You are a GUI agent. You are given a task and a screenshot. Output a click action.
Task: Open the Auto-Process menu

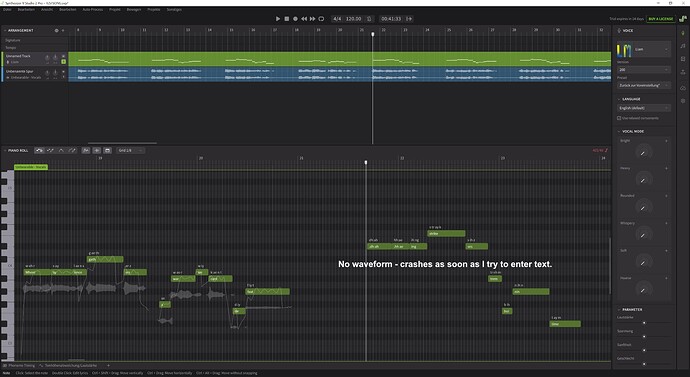(93, 9)
